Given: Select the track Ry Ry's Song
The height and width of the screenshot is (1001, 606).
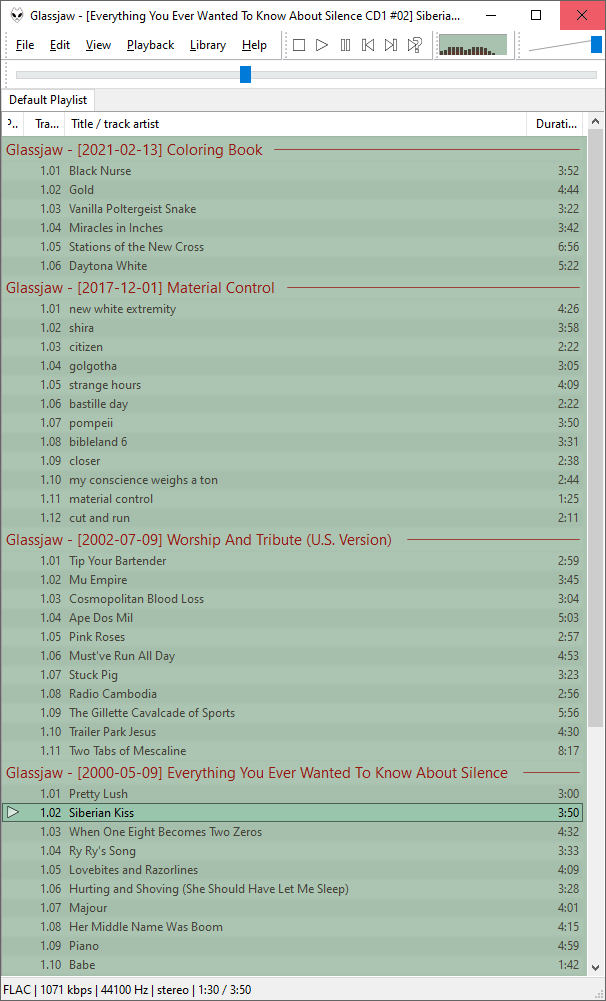Looking at the screenshot, I should [x=294, y=851].
